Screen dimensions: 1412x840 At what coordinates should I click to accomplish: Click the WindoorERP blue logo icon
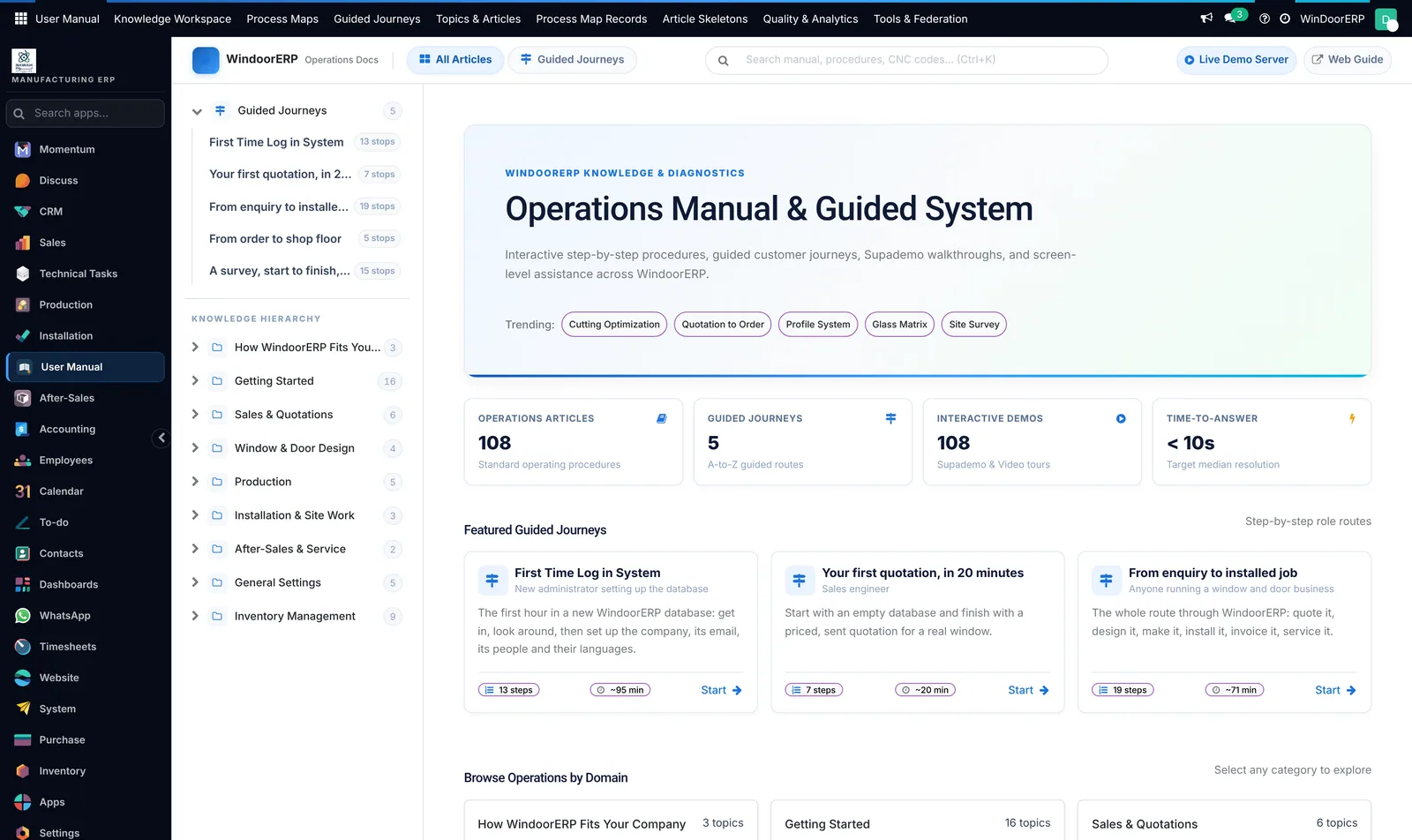206,60
